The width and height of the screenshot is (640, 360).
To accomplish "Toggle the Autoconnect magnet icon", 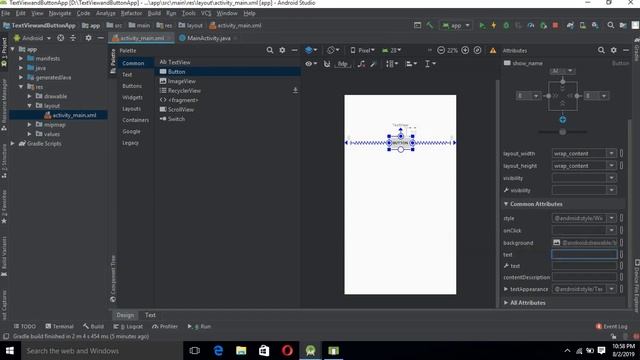I will (327, 64).
